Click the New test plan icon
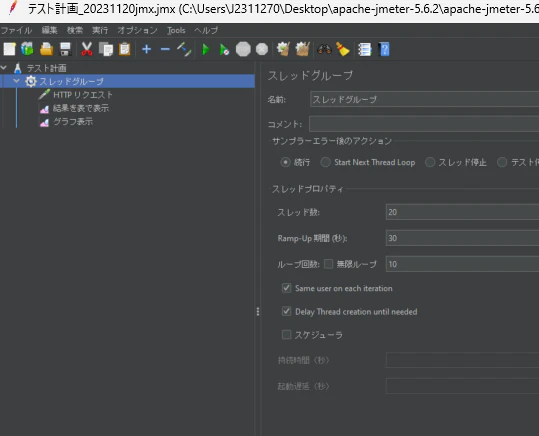The image size is (539, 436). (10, 49)
